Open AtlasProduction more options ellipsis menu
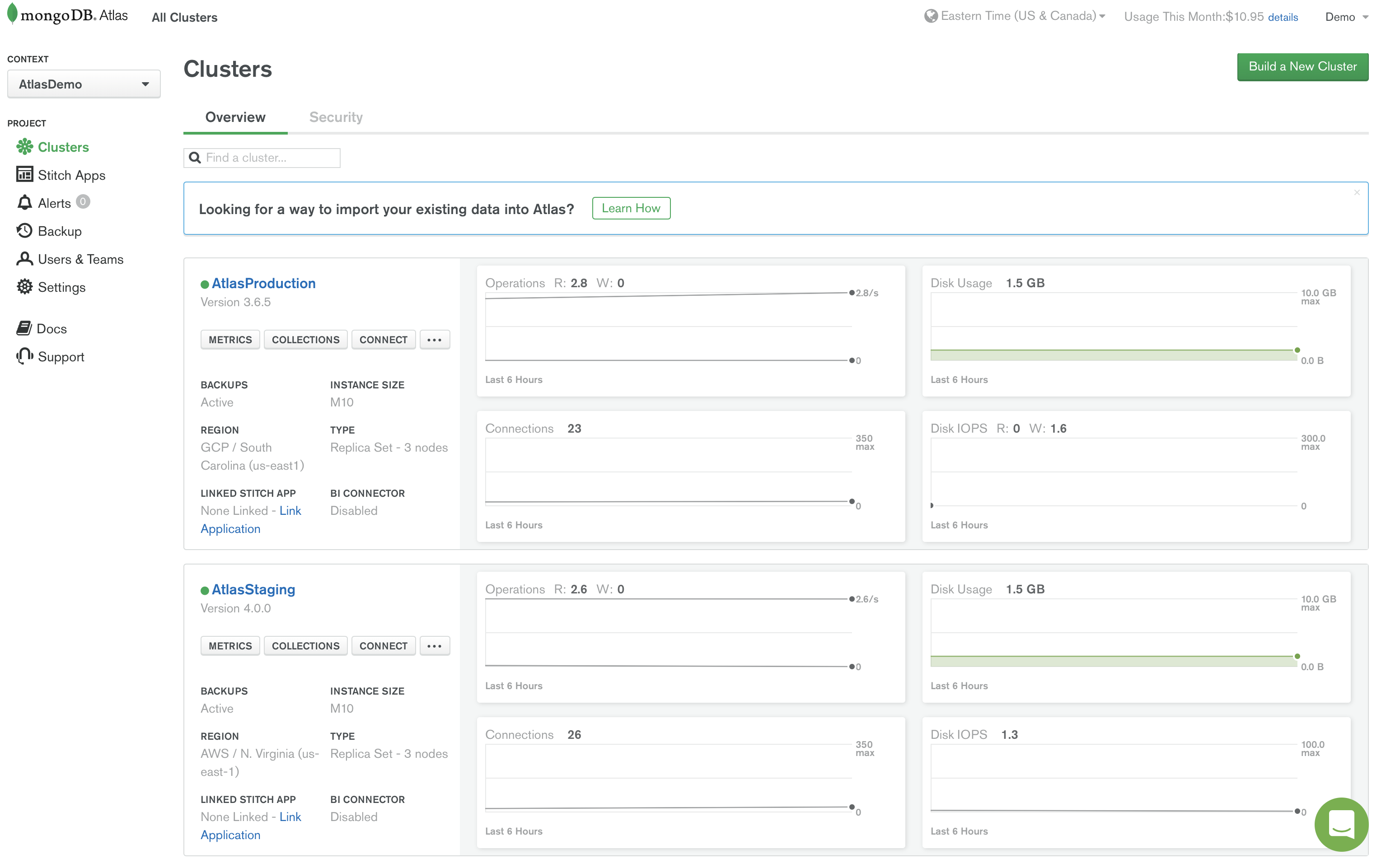This screenshot has height=868, width=1386. [x=434, y=340]
